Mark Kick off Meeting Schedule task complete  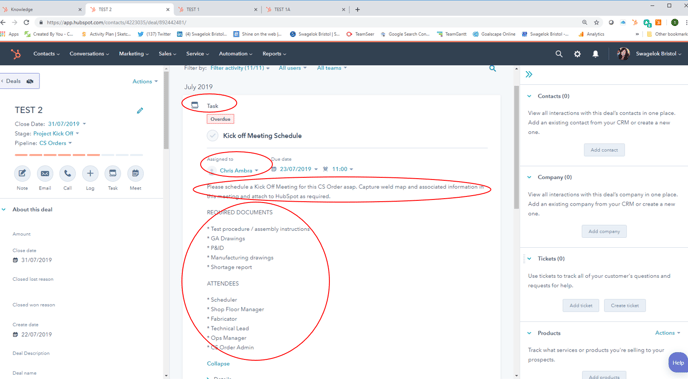[x=212, y=136]
